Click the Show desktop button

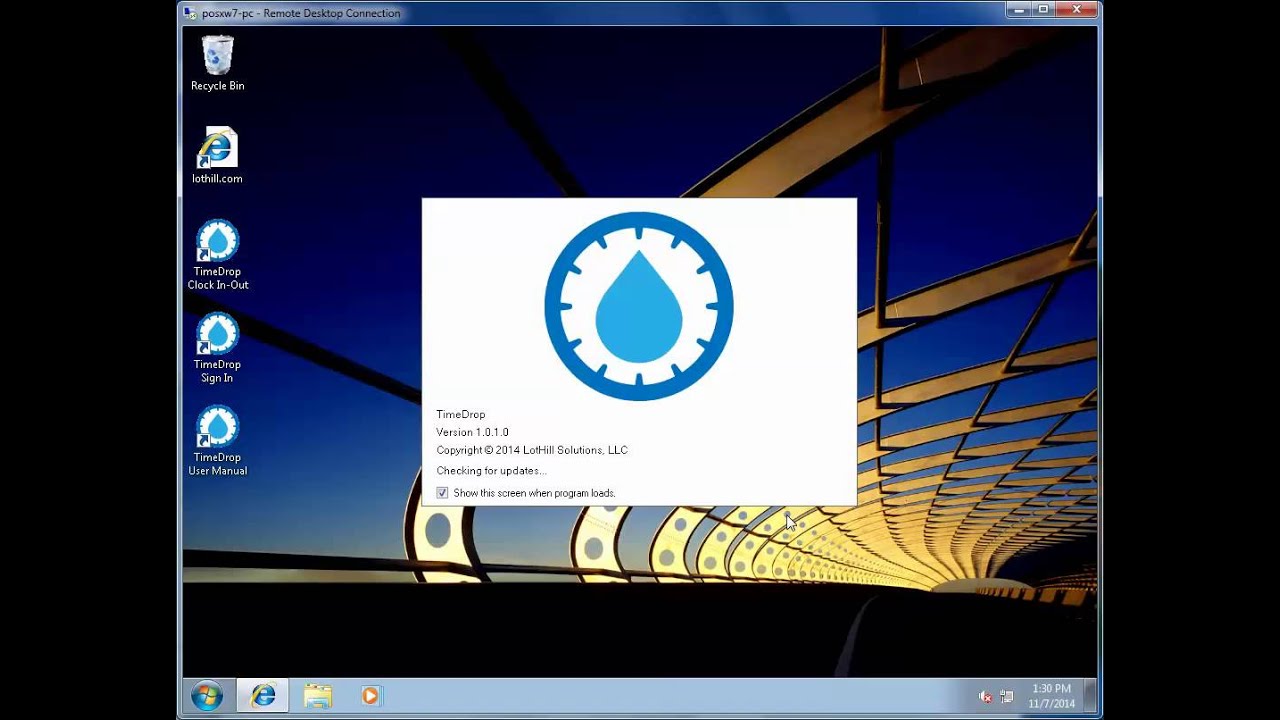click(x=1090, y=696)
